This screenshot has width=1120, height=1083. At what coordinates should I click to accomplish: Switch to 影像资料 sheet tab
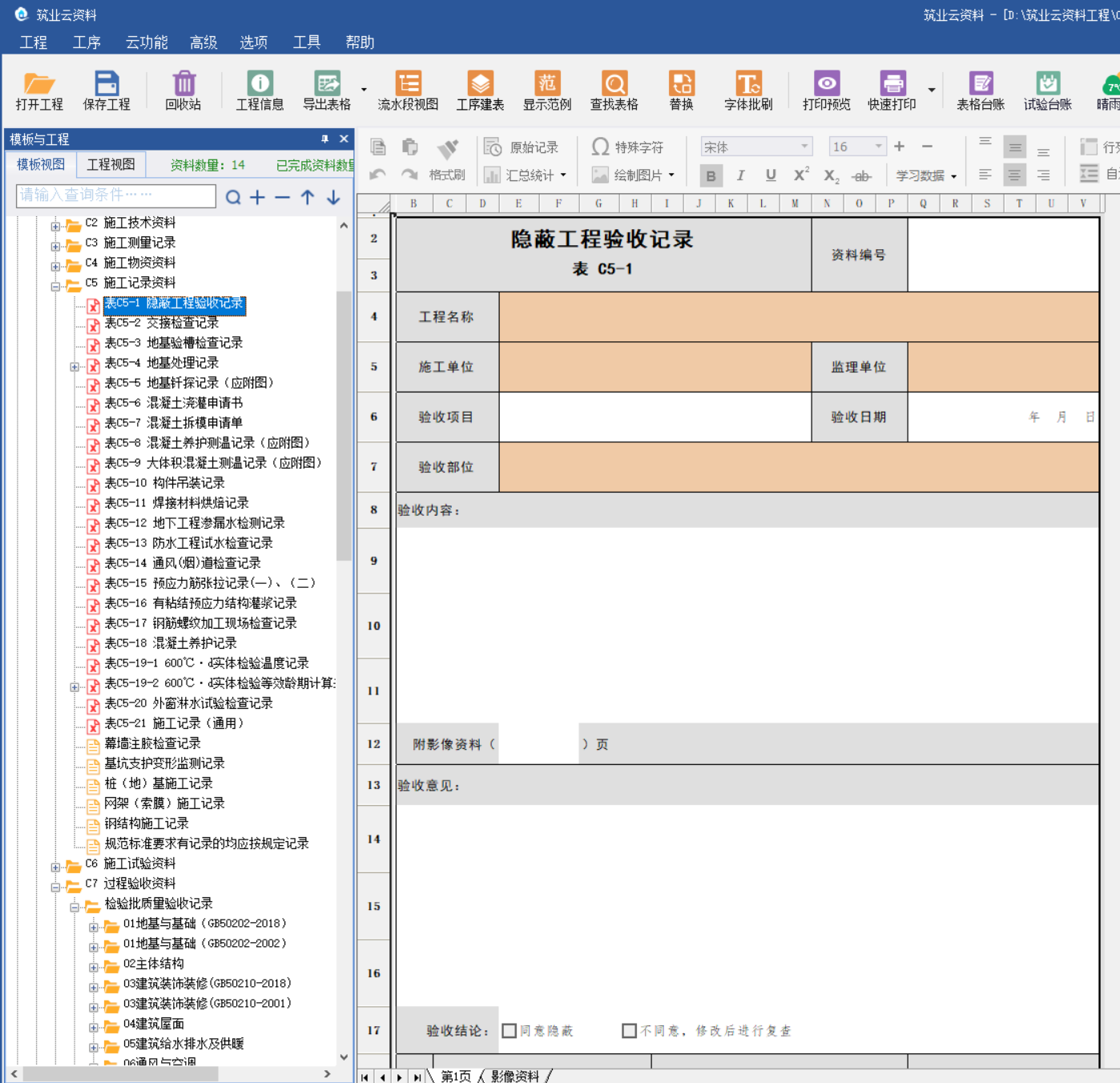click(x=515, y=1076)
